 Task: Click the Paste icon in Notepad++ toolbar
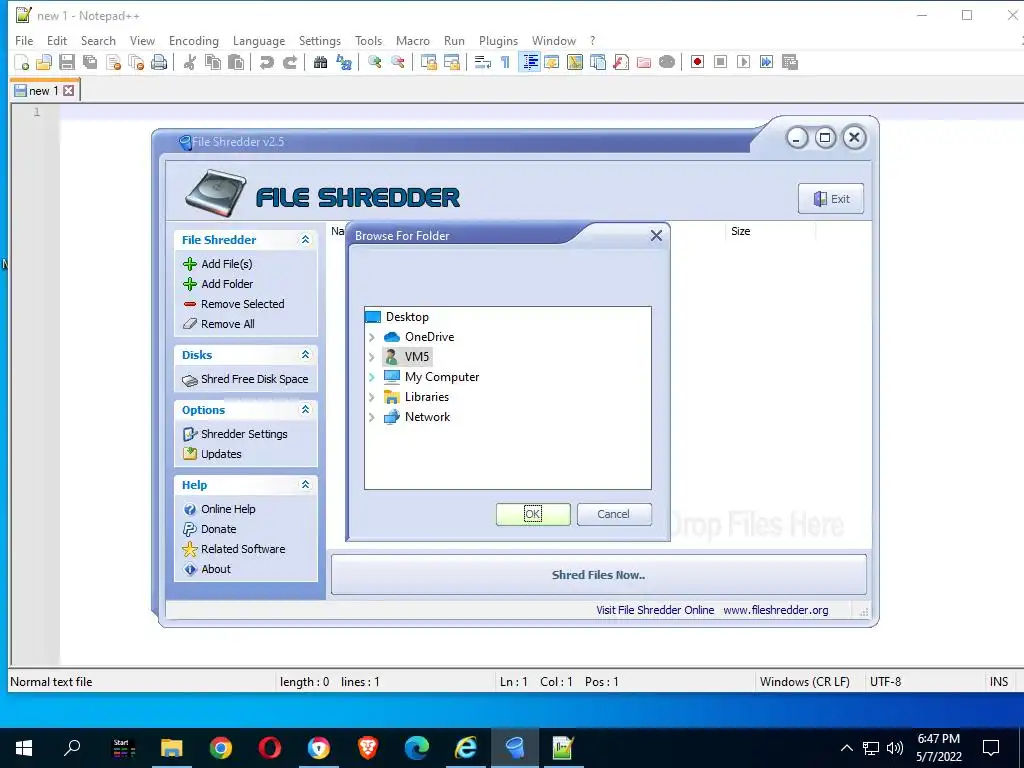point(236,62)
